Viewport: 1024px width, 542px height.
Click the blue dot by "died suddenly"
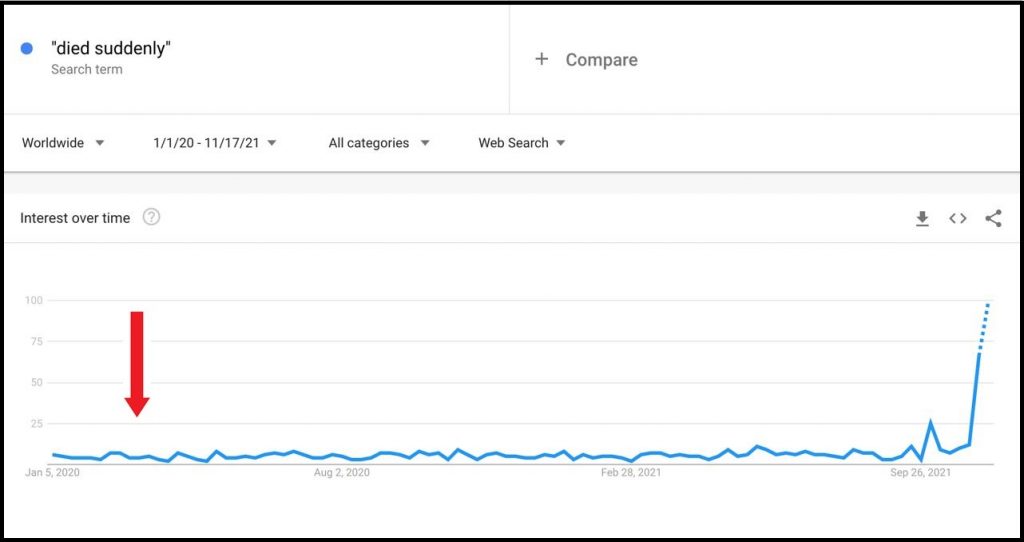click(x=27, y=49)
